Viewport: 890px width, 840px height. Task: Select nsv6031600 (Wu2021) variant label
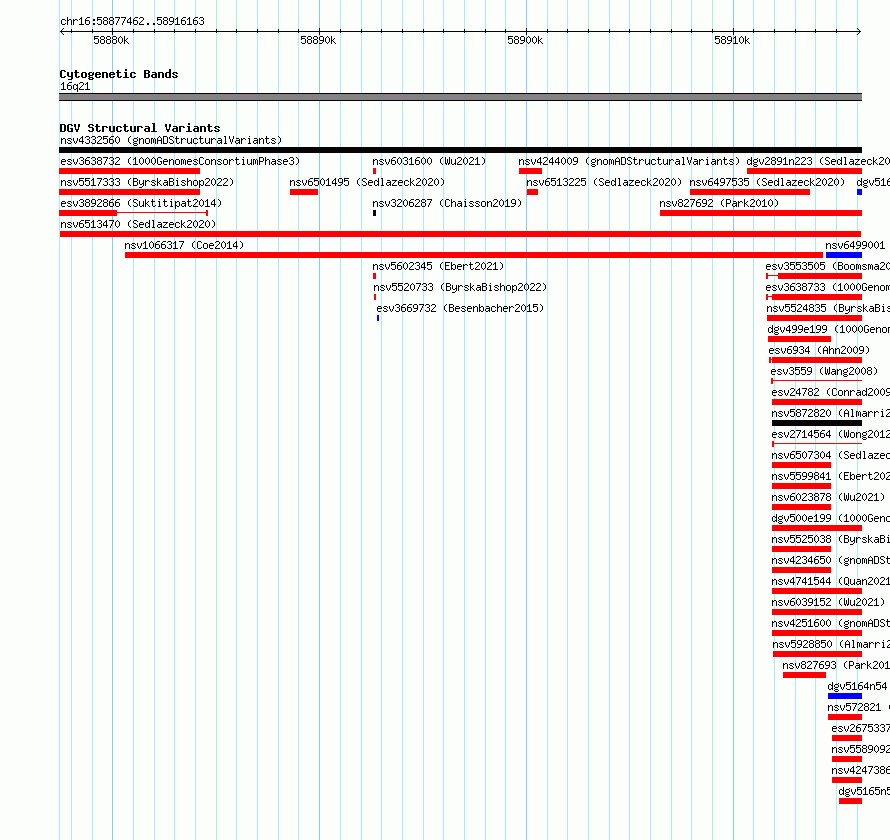pyautogui.click(x=429, y=161)
